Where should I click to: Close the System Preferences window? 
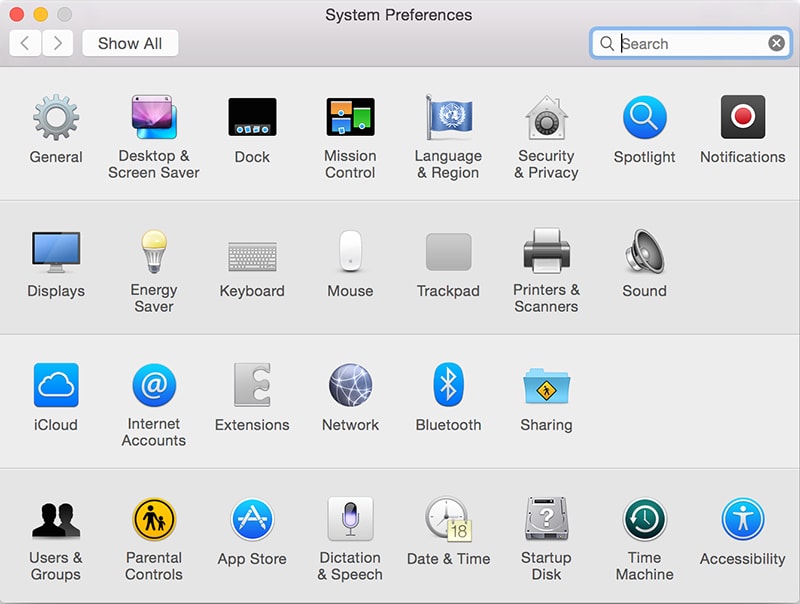coord(17,14)
